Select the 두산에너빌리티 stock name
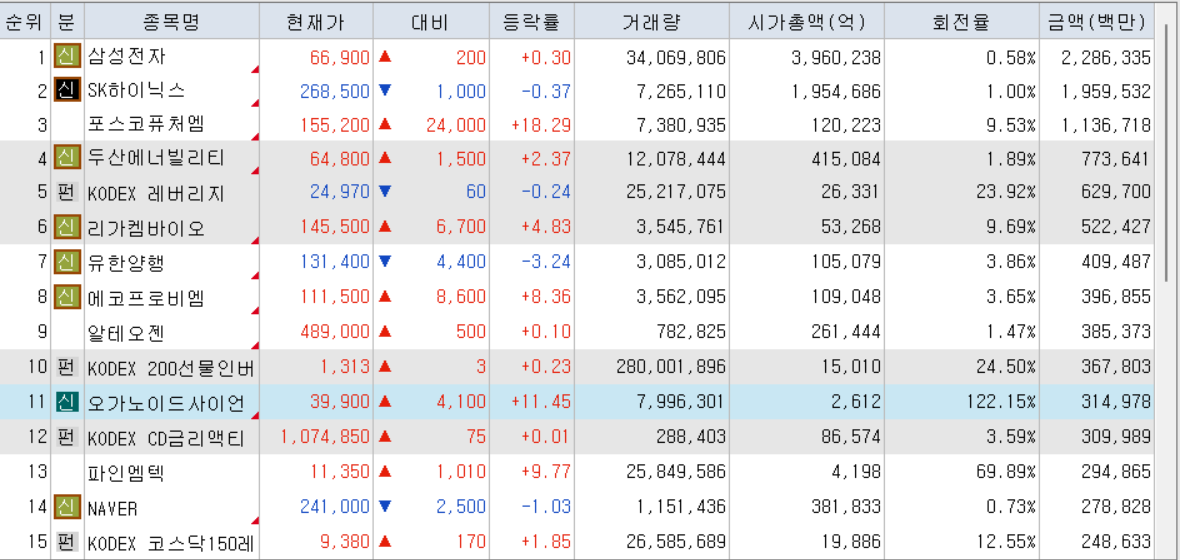This screenshot has width=1180, height=560. pyautogui.click(x=155, y=158)
